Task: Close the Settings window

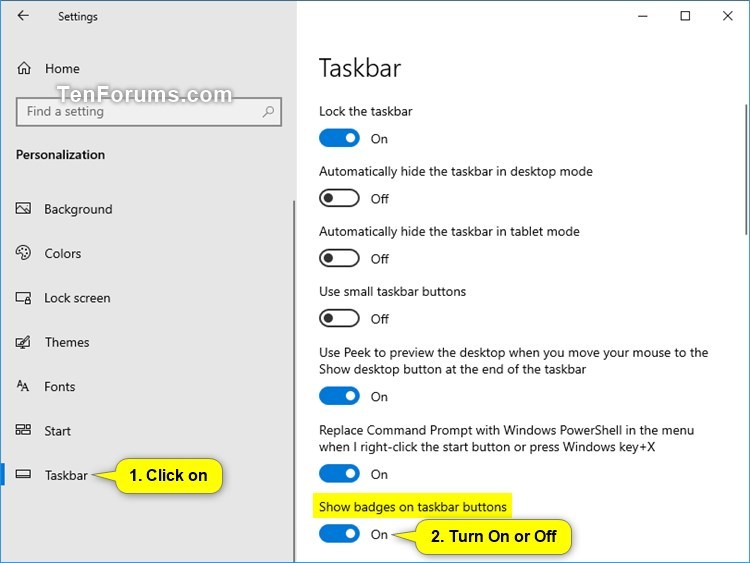Action: 728,16
